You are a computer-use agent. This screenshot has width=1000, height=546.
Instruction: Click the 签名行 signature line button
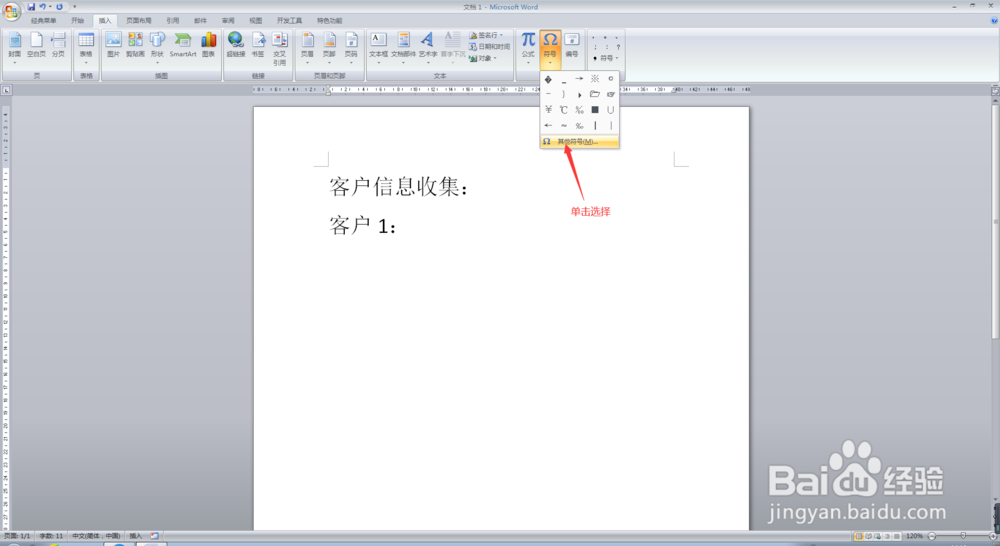489,35
